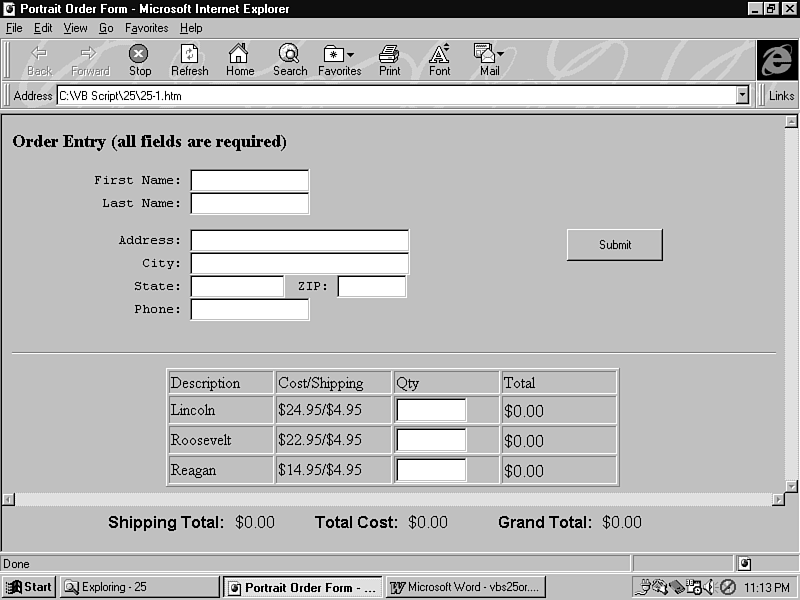Click the Lincoln Qty input box
800x600 pixels.
[431, 410]
